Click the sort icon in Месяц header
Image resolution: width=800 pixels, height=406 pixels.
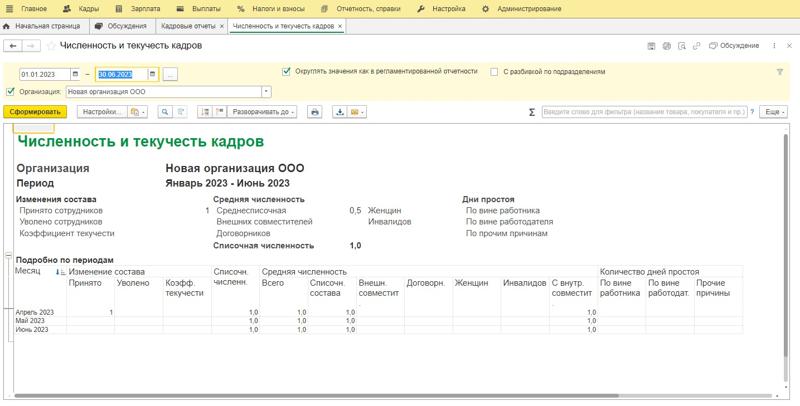[61, 272]
